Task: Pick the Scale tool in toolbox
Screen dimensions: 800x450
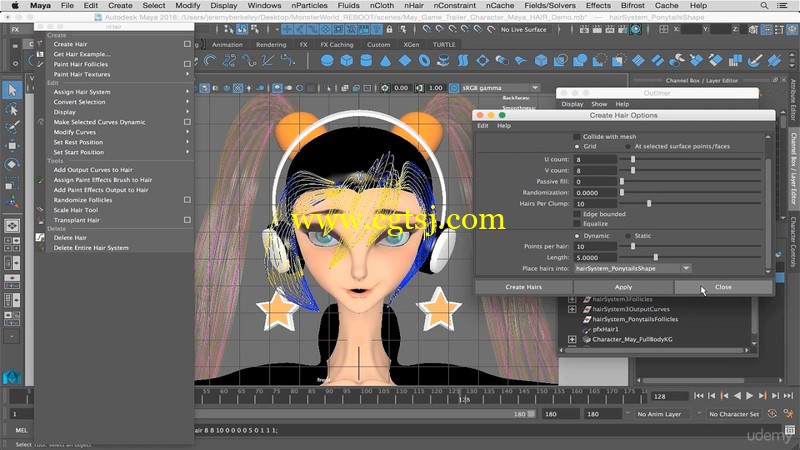Action: pyautogui.click(x=12, y=183)
